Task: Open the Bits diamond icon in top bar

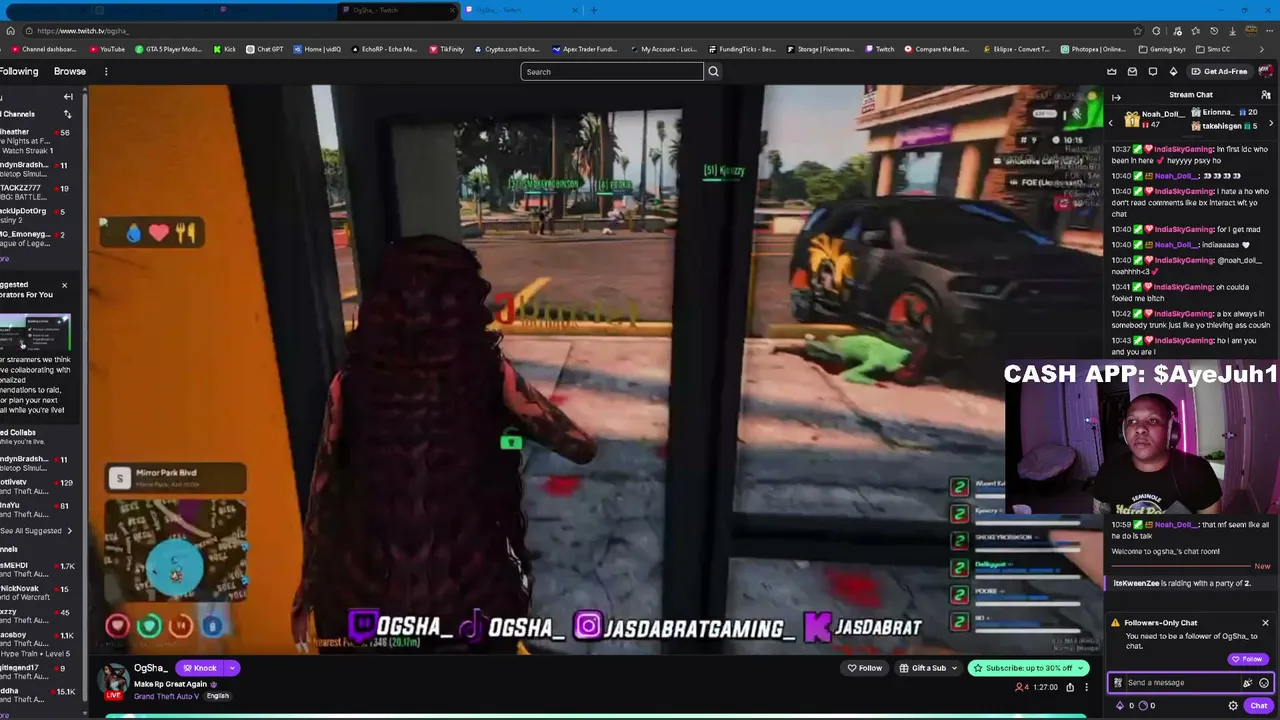Action: tap(1174, 72)
